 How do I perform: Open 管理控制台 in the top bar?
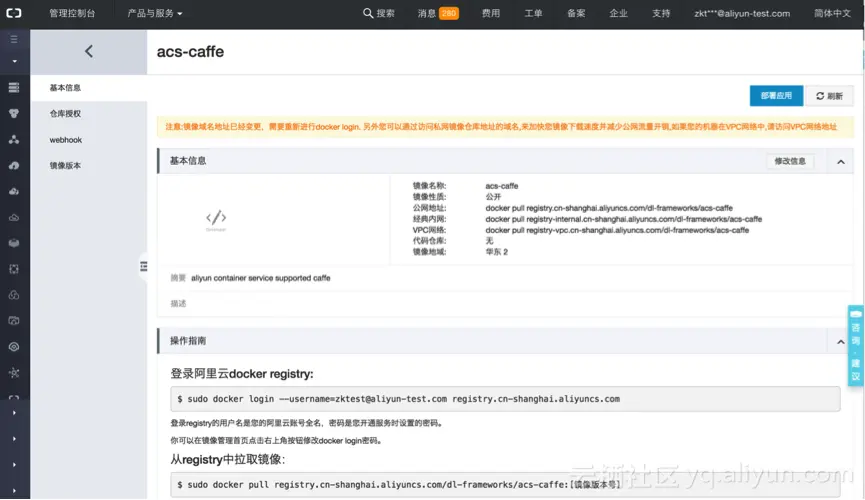tap(72, 13)
